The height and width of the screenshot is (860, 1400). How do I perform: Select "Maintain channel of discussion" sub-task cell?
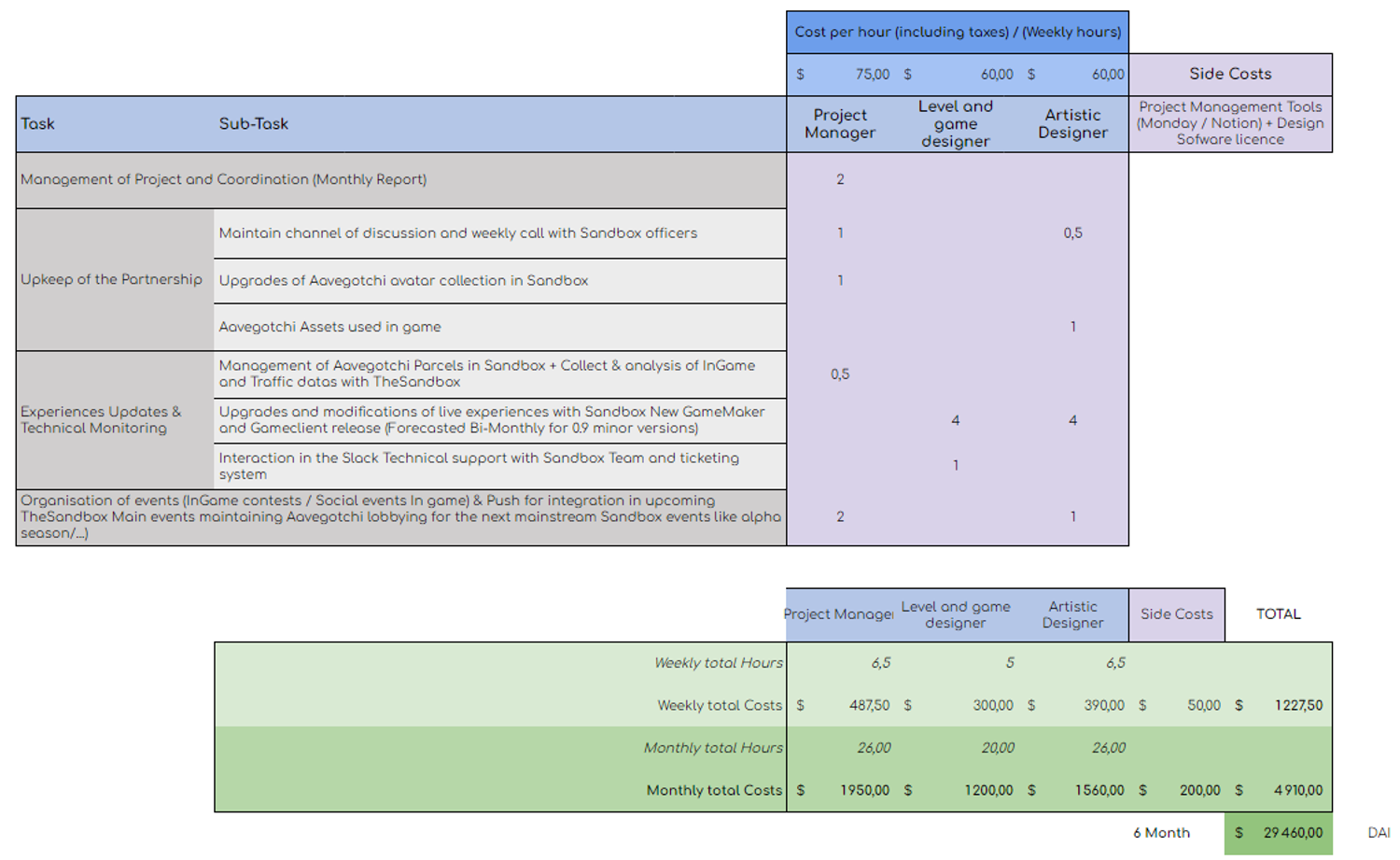pyautogui.click(x=457, y=233)
